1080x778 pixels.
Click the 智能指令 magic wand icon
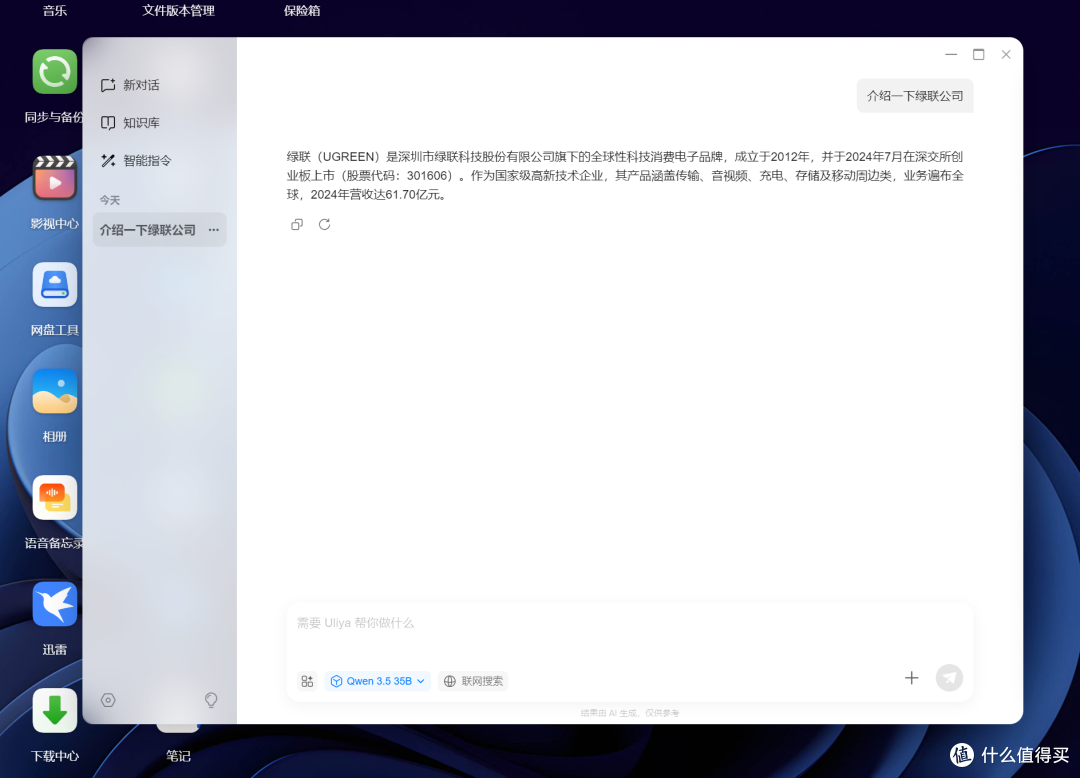coord(108,161)
